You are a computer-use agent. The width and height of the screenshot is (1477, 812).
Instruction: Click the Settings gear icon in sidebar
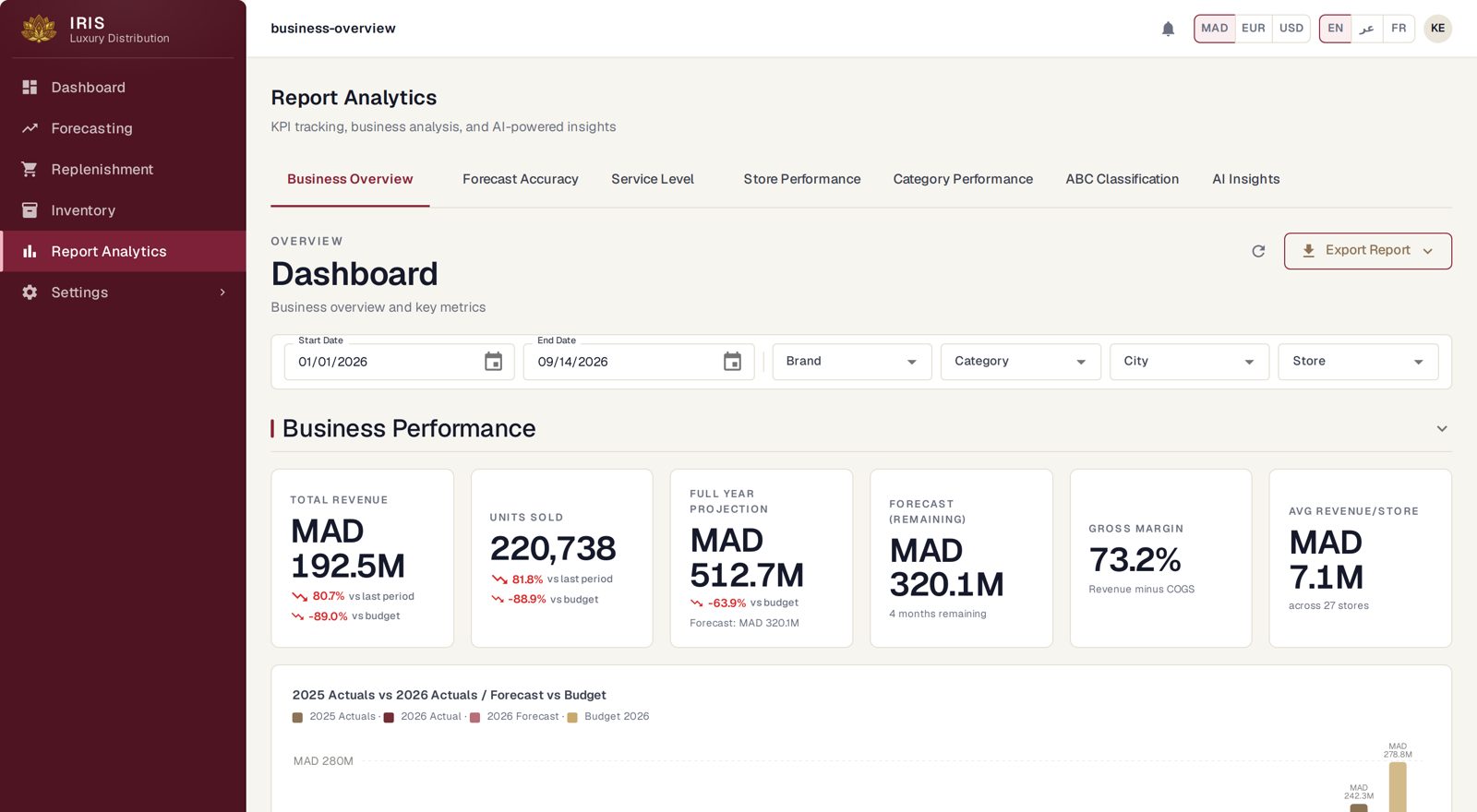pos(30,293)
